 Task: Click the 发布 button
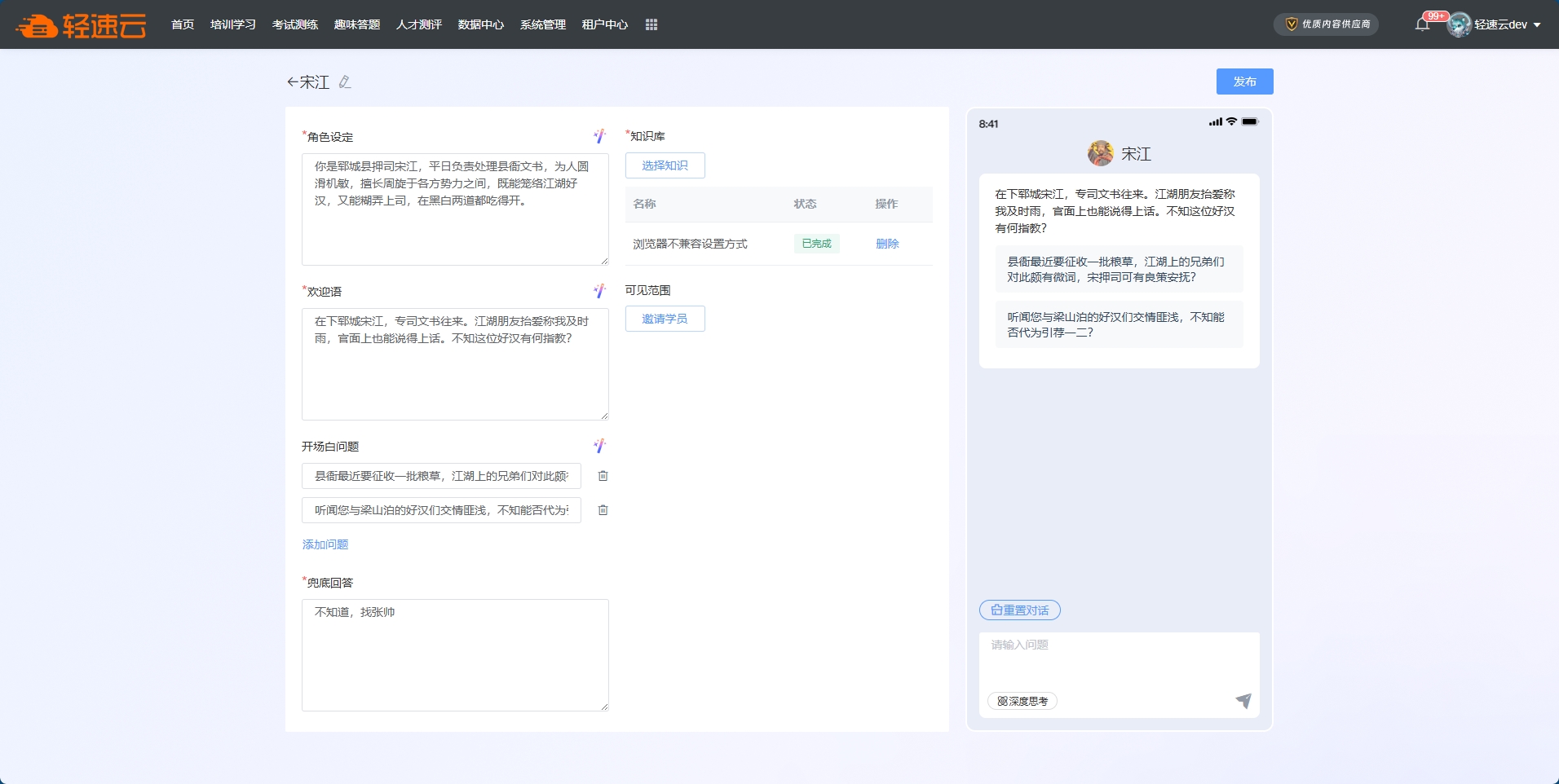(1244, 81)
